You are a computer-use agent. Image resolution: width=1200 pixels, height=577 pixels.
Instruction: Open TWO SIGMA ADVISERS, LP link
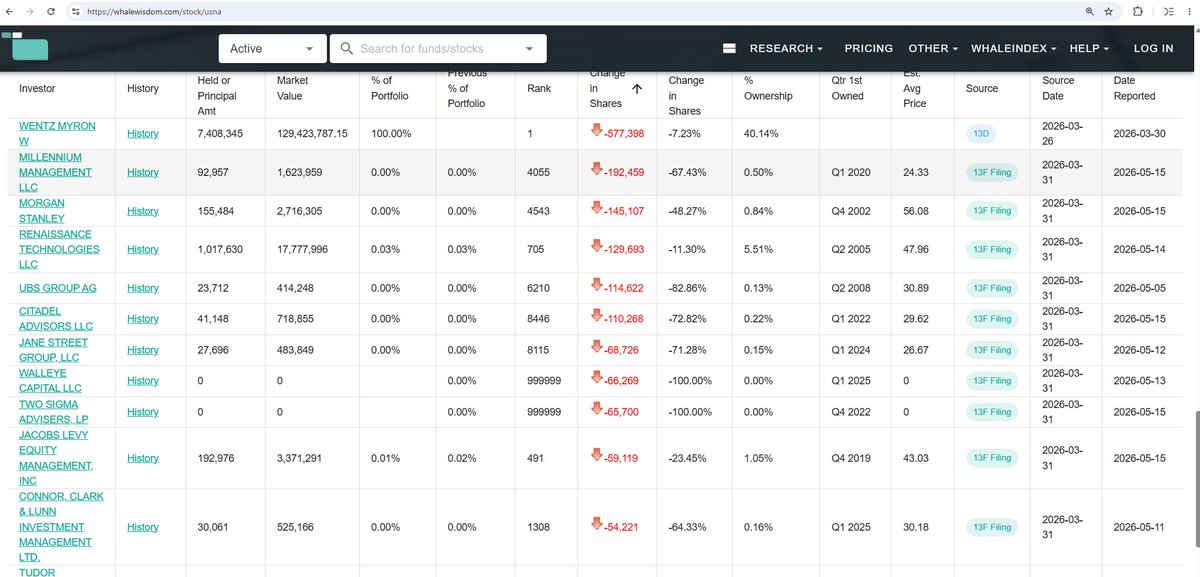(x=53, y=412)
